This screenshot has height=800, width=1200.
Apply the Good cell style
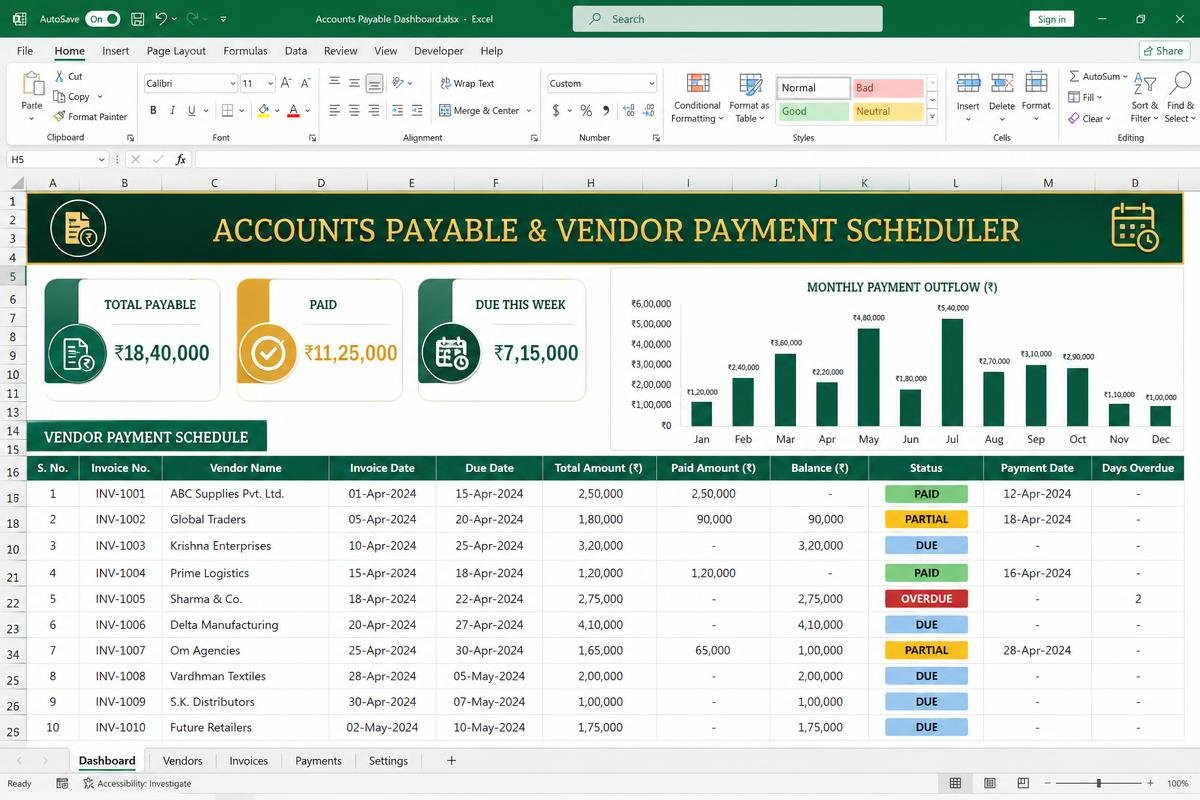pyautogui.click(x=813, y=111)
